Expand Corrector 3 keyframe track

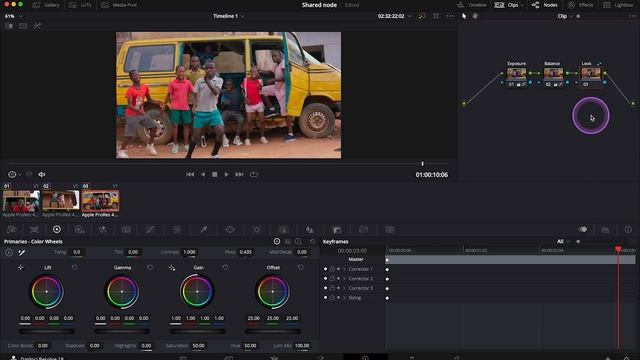344,288
